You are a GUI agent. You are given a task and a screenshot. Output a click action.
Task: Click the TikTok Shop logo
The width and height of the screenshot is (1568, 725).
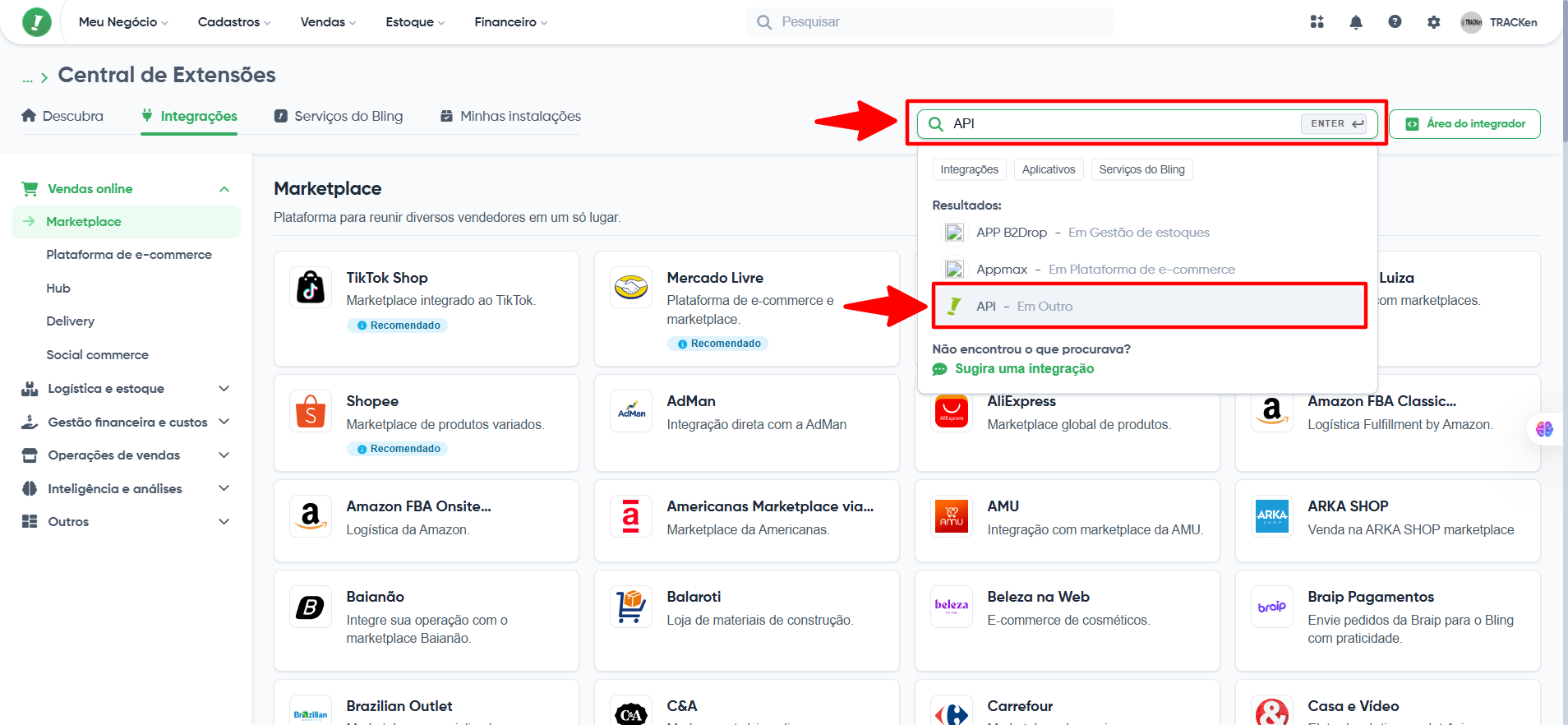click(311, 288)
